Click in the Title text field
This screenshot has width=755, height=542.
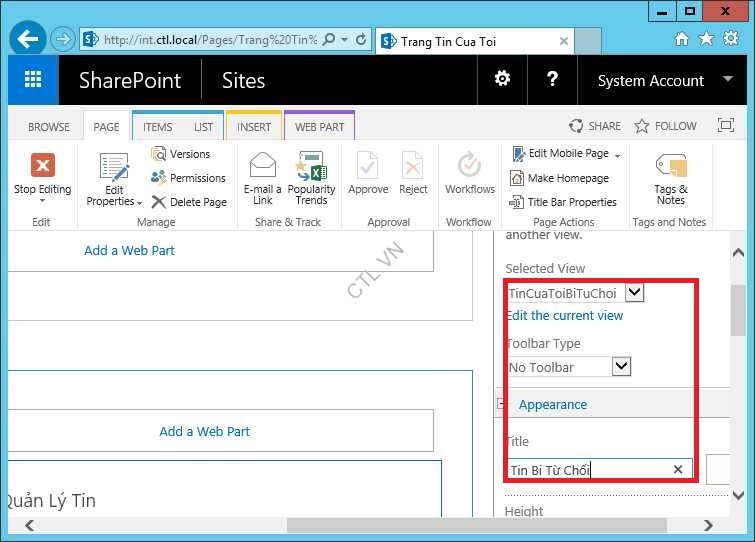pos(588,469)
